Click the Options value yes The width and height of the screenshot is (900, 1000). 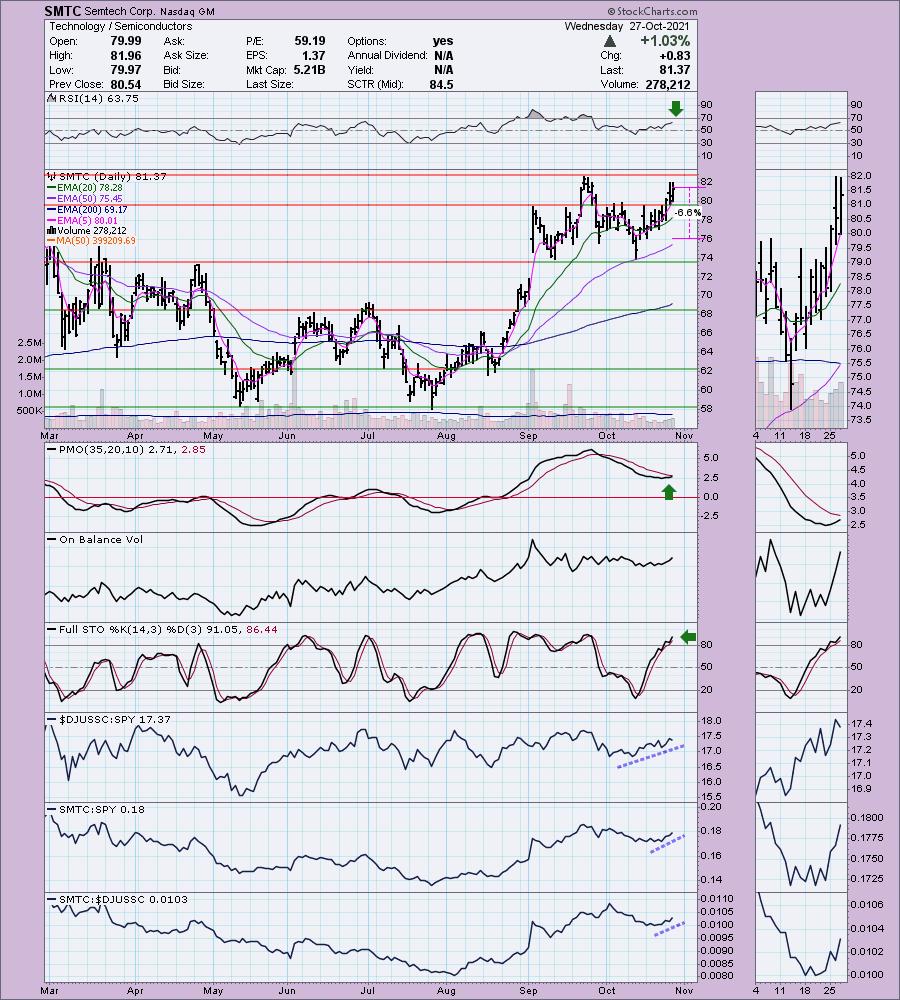click(x=443, y=41)
